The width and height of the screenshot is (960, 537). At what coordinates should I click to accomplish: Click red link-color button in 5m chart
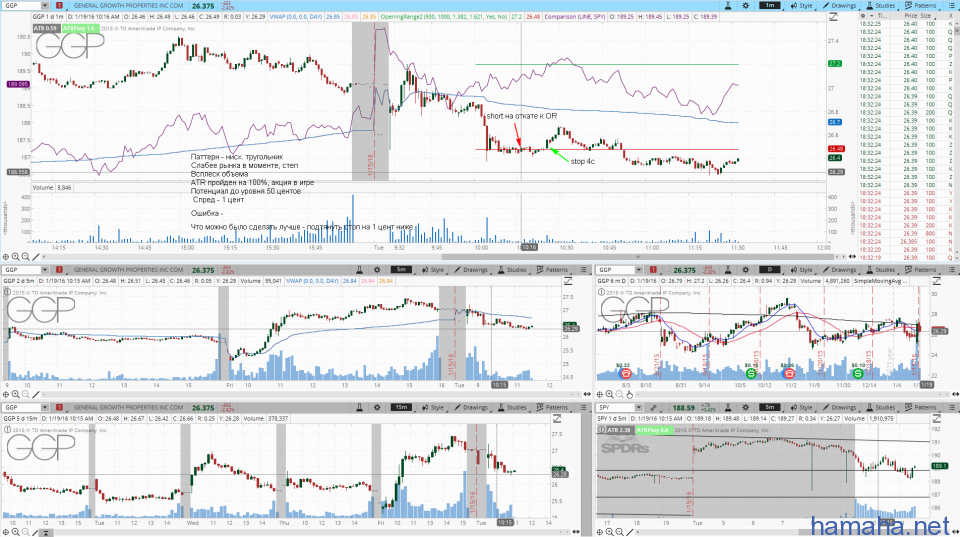[59, 269]
